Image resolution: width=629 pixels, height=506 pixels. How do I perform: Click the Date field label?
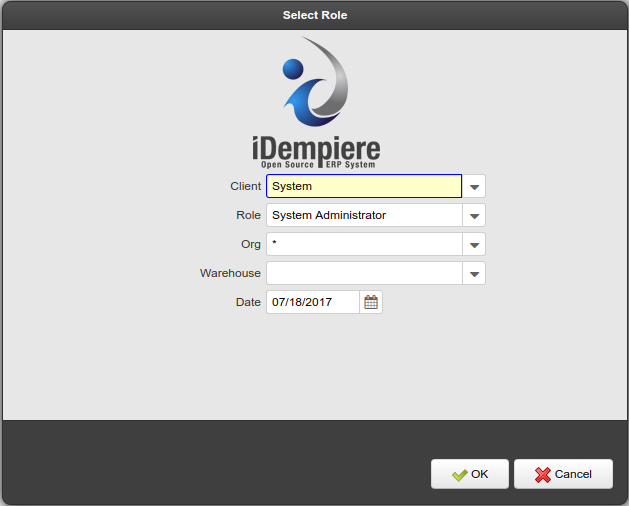(248, 302)
